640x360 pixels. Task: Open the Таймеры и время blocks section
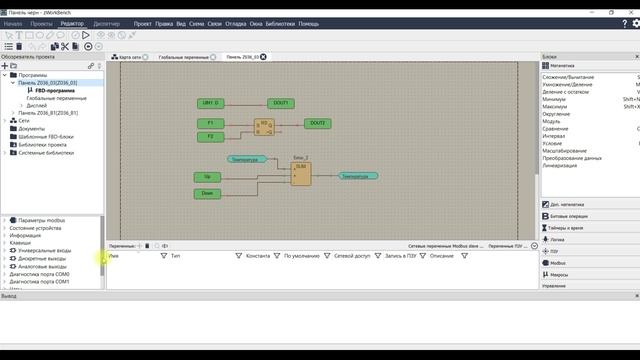pyautogui.click(x=590, y=228)
